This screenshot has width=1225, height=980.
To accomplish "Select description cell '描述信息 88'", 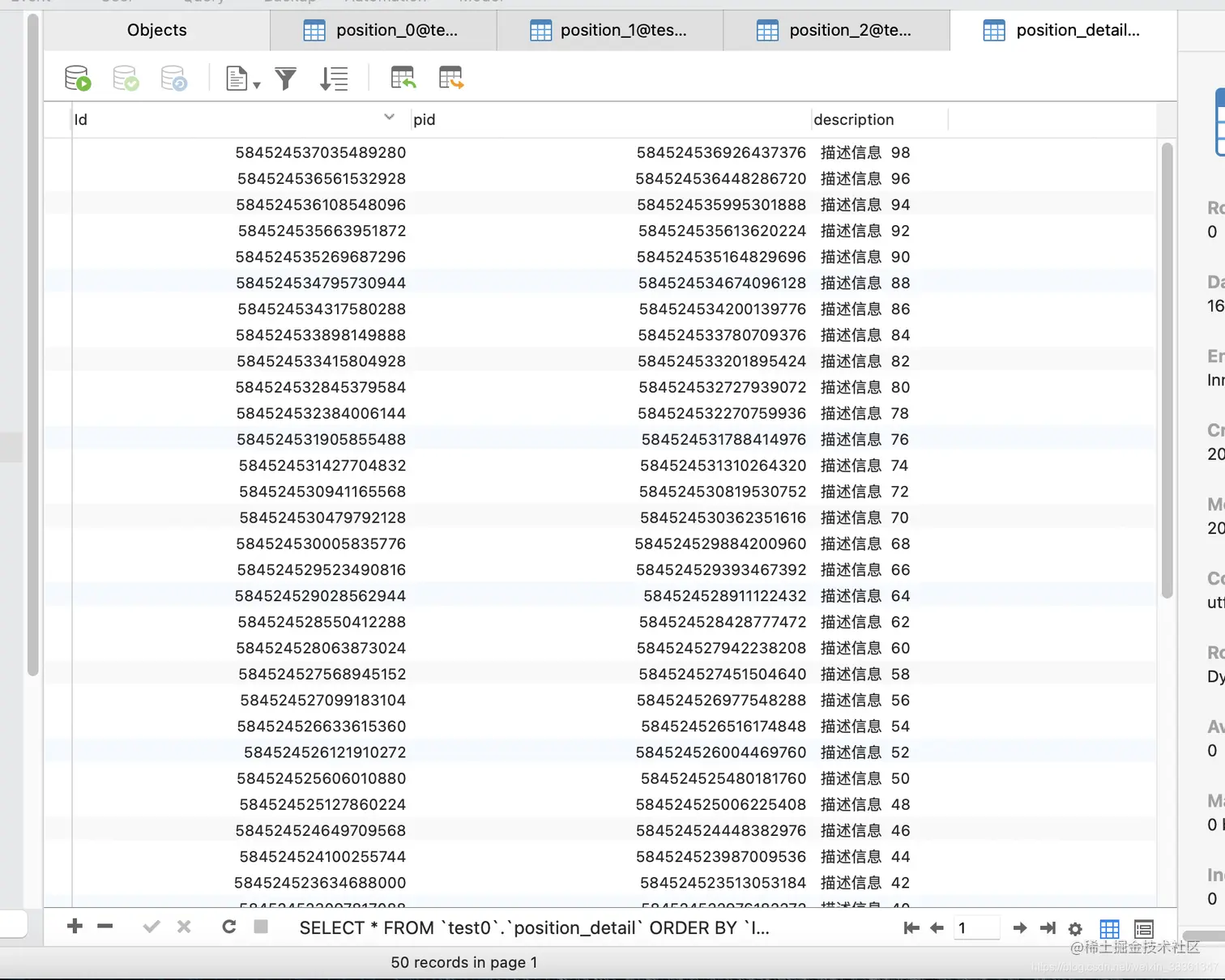I will pos(880,283).
